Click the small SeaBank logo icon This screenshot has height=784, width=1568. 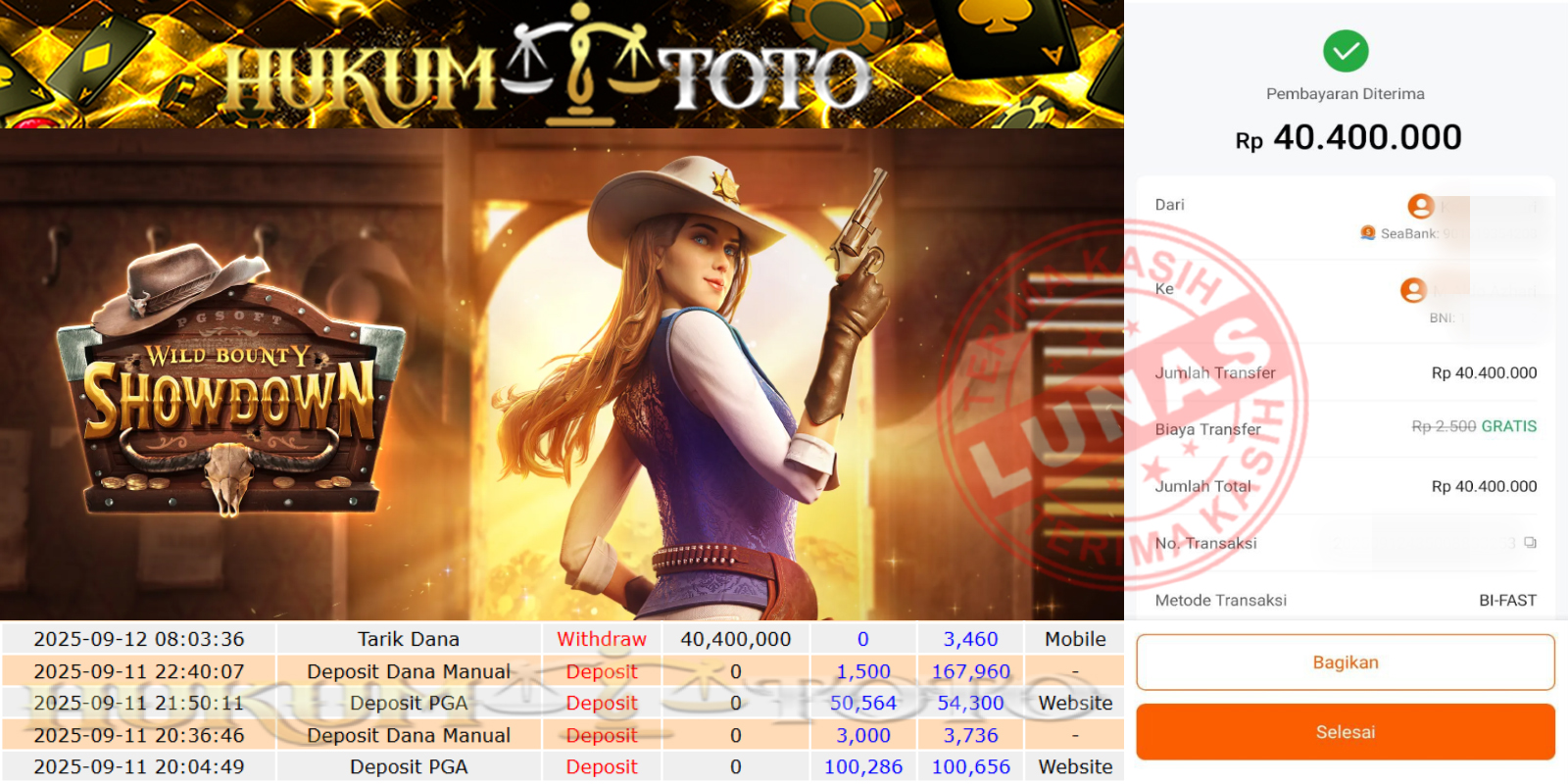pyautogui.click(x=1368, y=233)
